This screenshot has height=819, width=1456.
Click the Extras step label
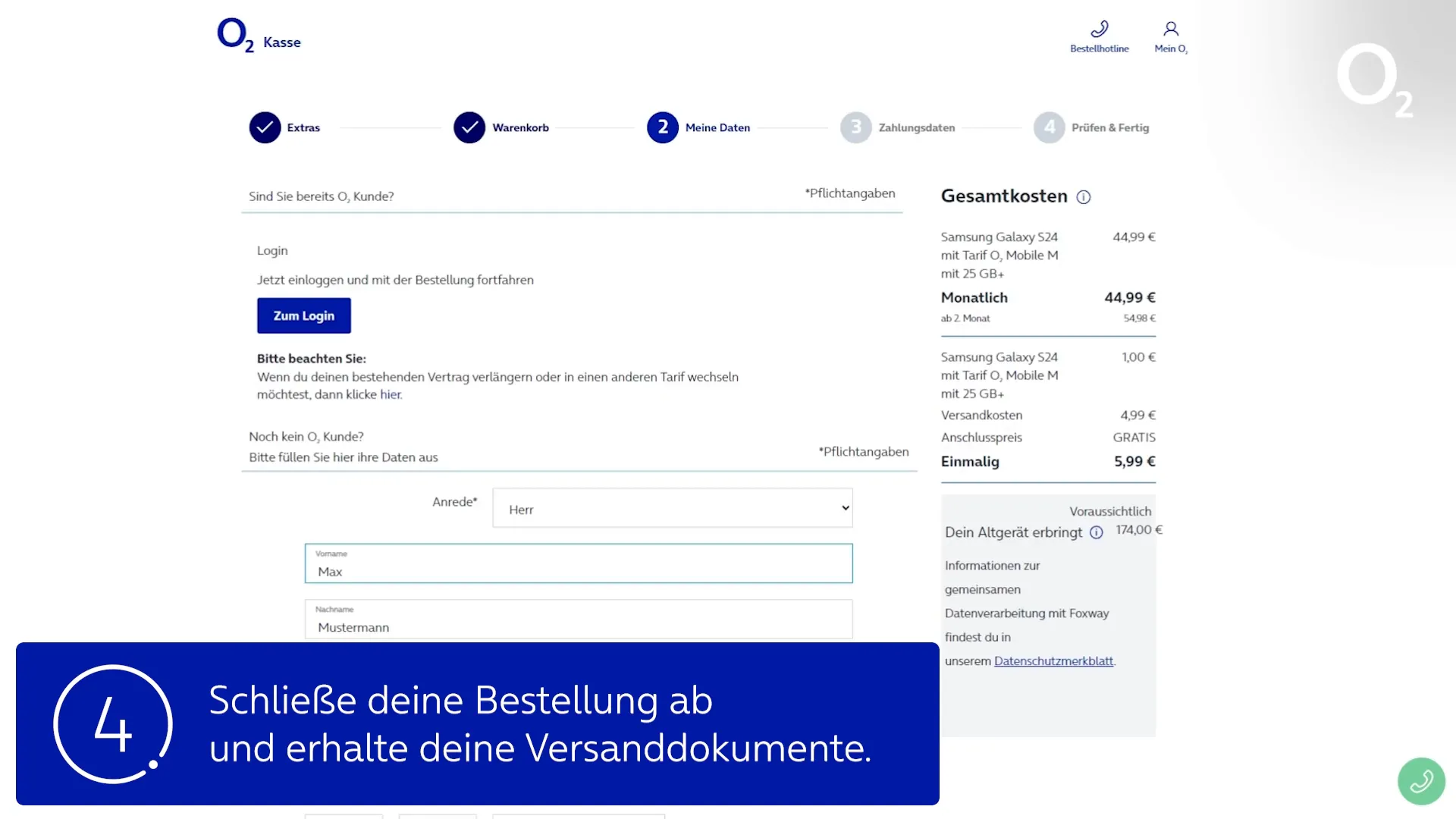303,127
